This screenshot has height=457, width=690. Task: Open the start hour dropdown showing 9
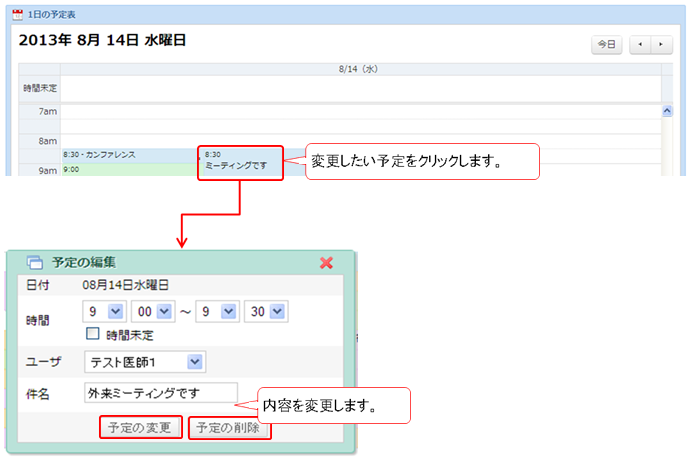pyautogui.click(x=113, y=313)
